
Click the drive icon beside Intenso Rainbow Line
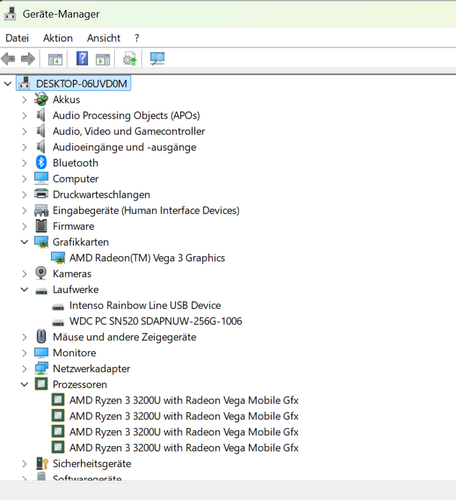[x=58, y=307]
